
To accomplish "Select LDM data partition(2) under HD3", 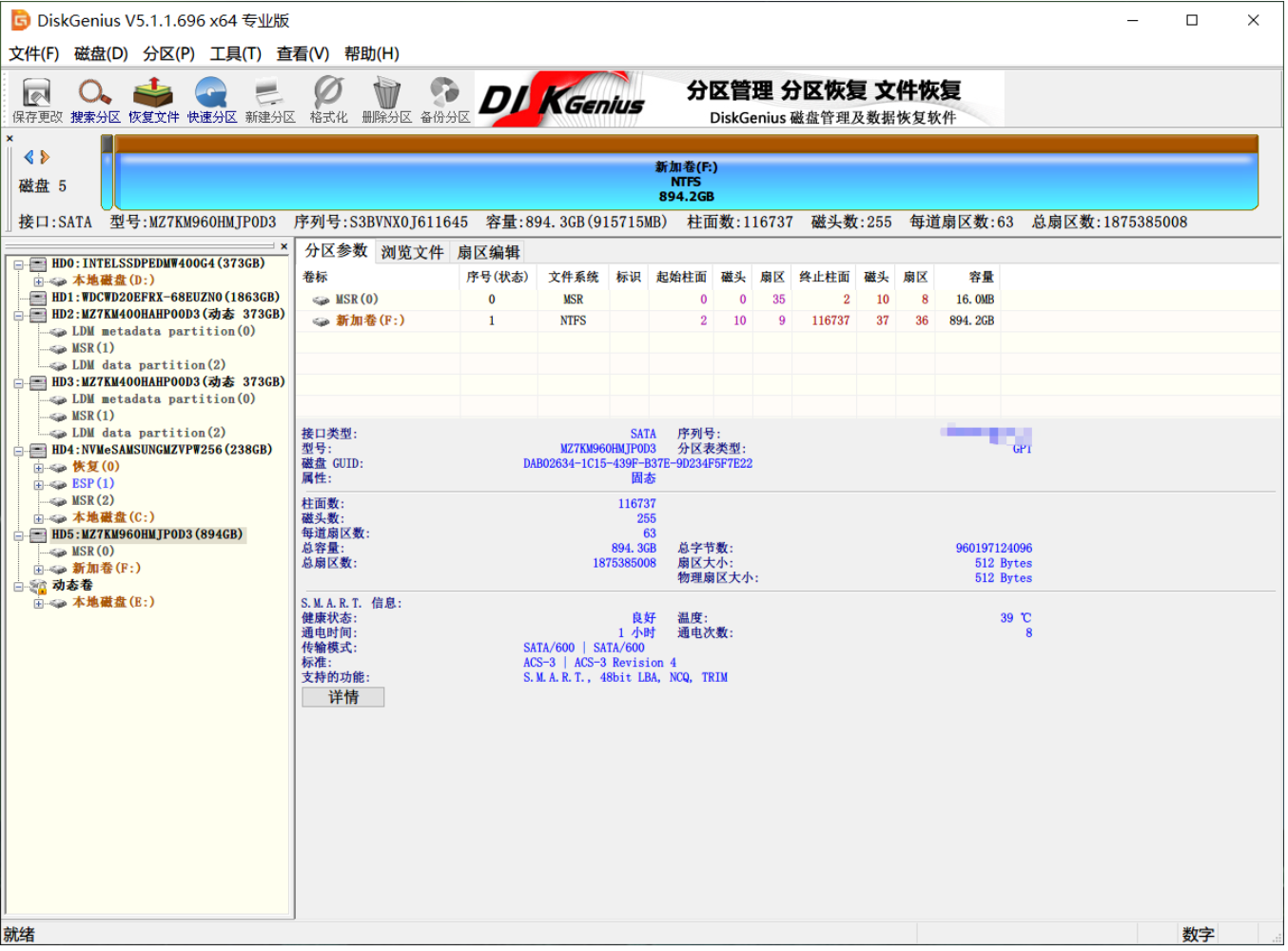I will (148, 434).
